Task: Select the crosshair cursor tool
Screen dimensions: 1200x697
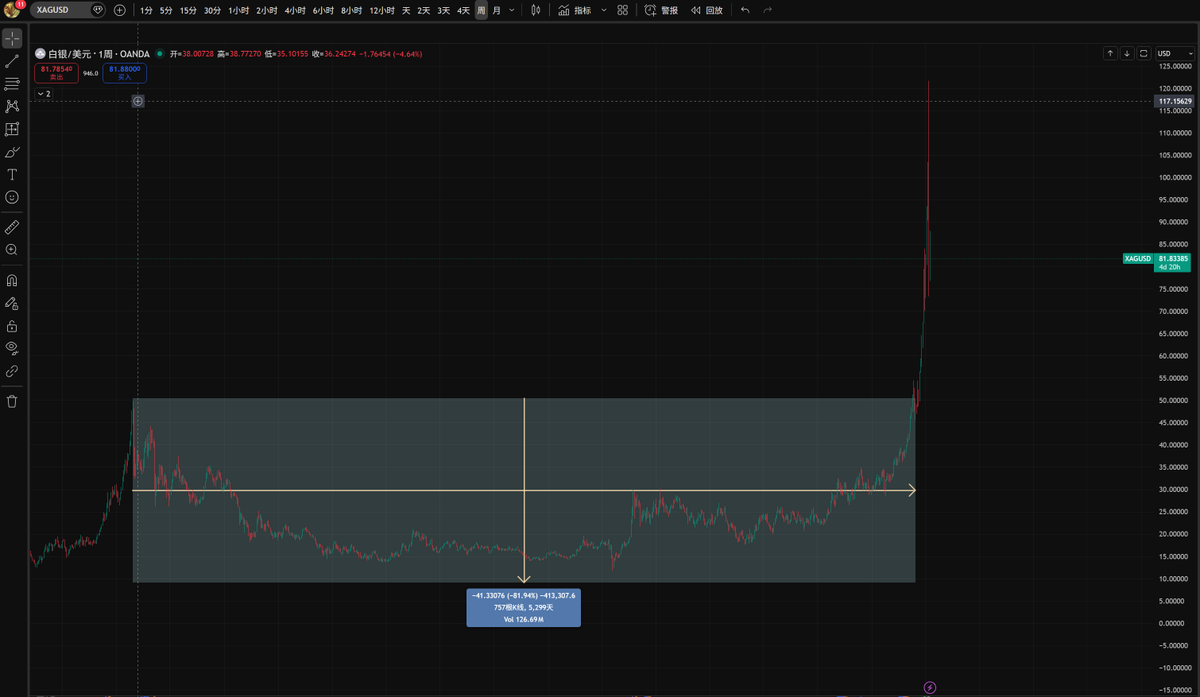Action: [x=12, y=38]
